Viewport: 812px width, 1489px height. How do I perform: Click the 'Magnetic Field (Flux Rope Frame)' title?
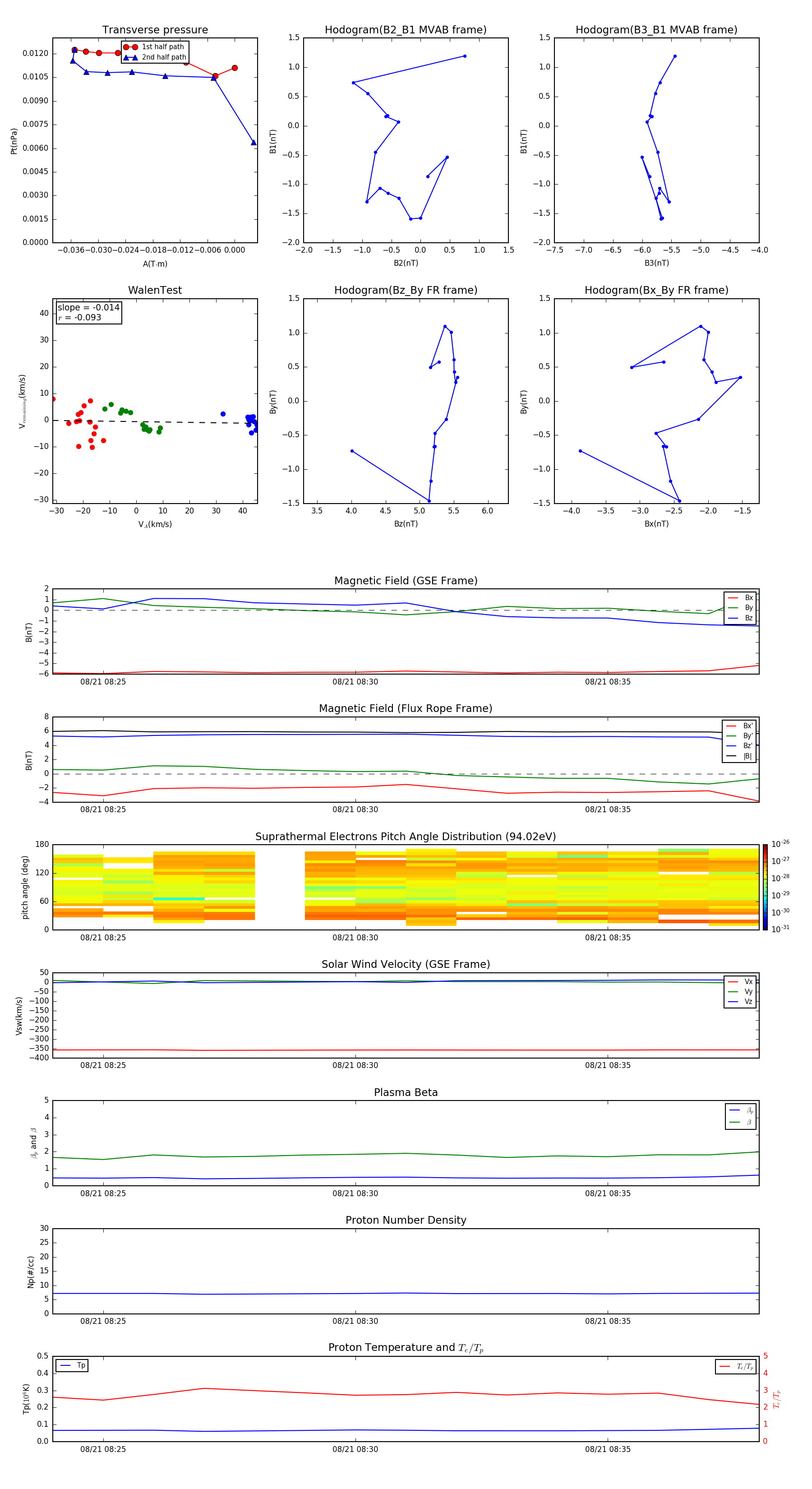[406, 709]
